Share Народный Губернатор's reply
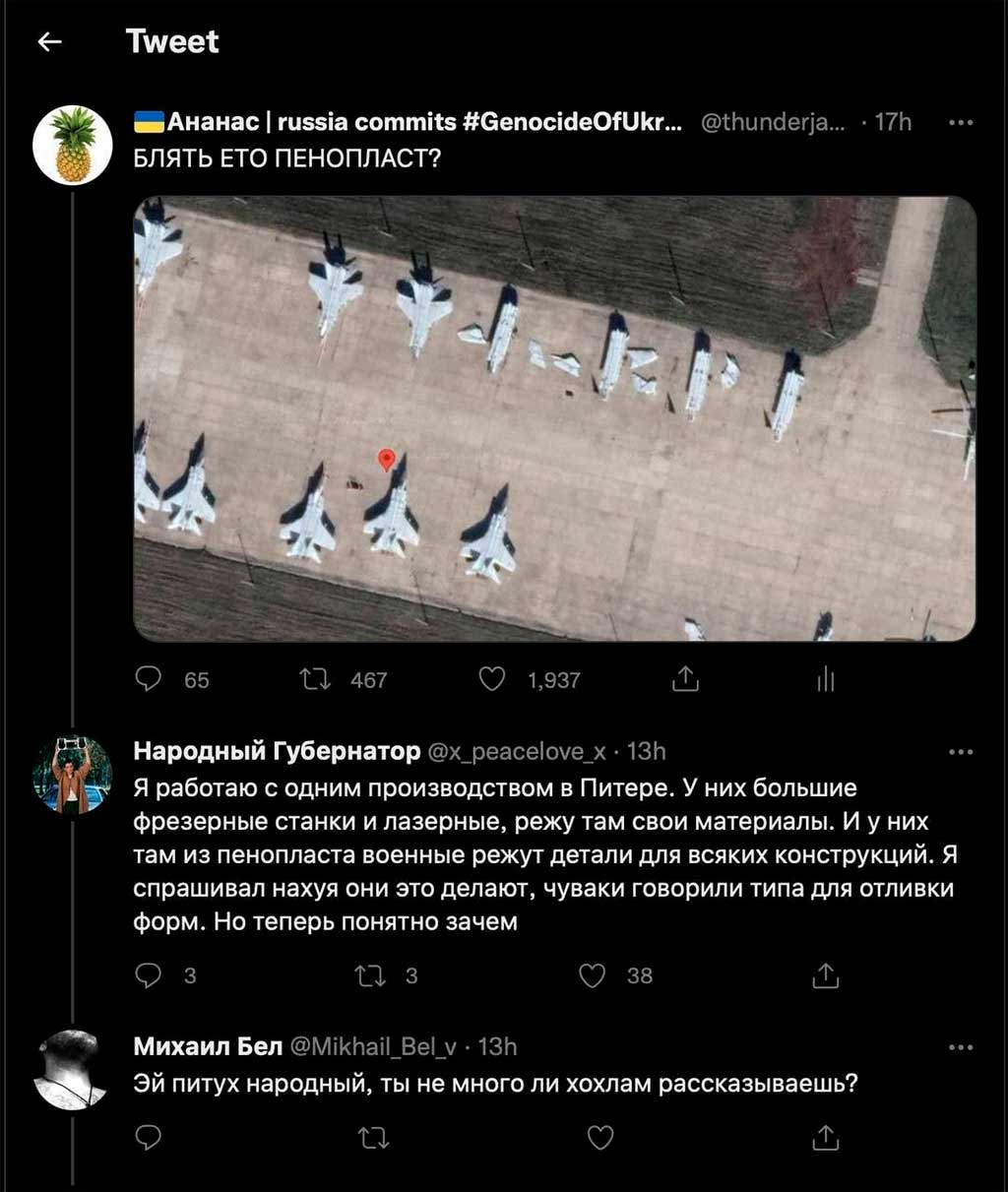The height and width of the screenshot is (1192, 1008). tap(825, 975)
